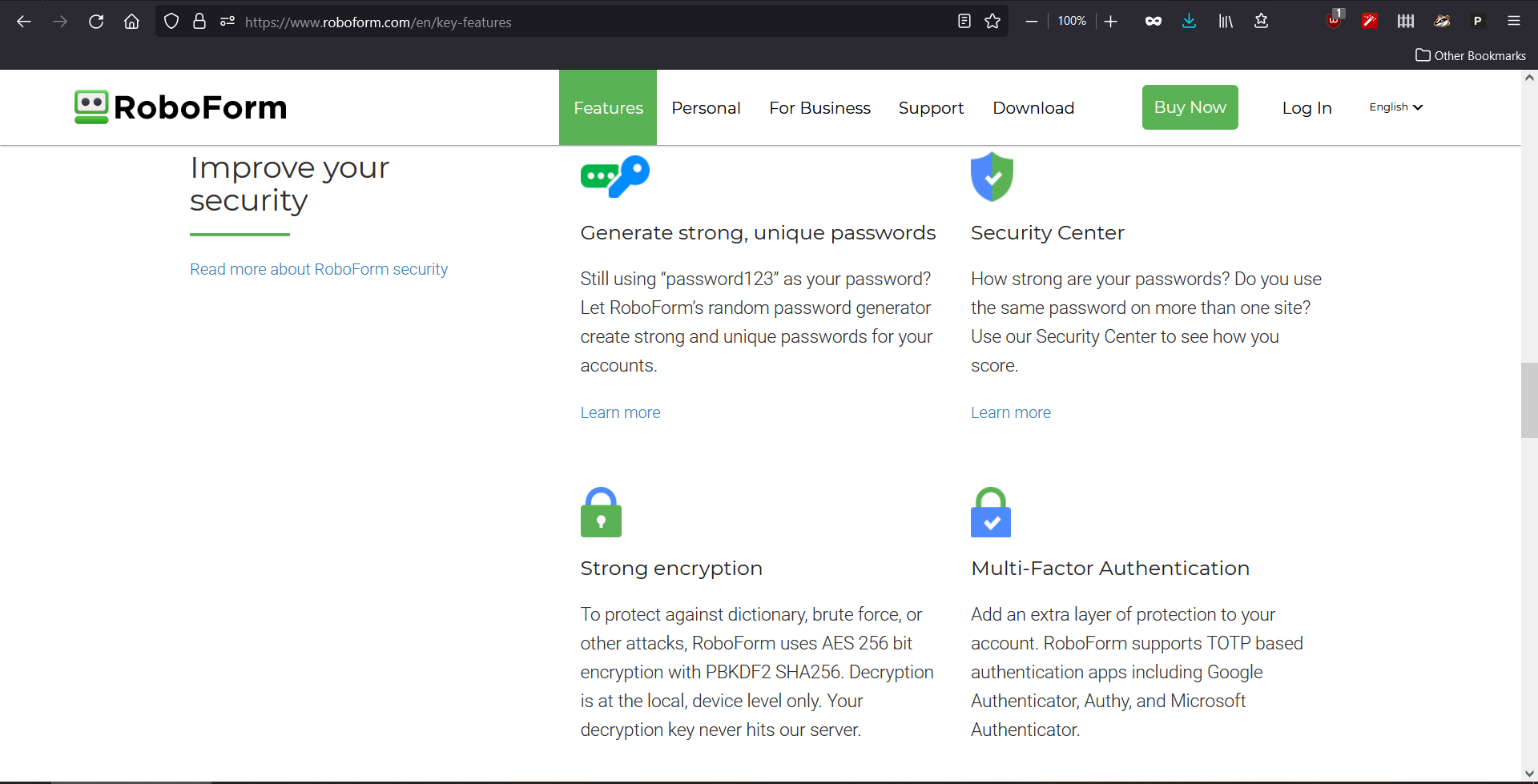The height and width of the screenshot is (784, 1538).
Task: Click the Security Center heading
Action: [x=1048, y=233]
